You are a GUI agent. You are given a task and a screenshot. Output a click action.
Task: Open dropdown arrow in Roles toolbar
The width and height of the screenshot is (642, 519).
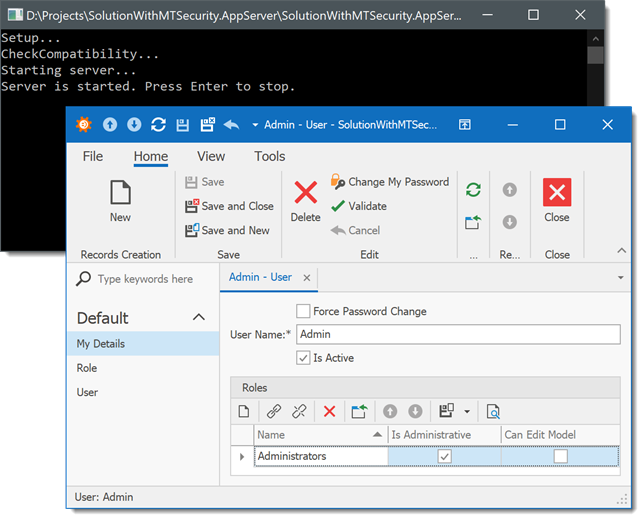click(x=467, y=411)
